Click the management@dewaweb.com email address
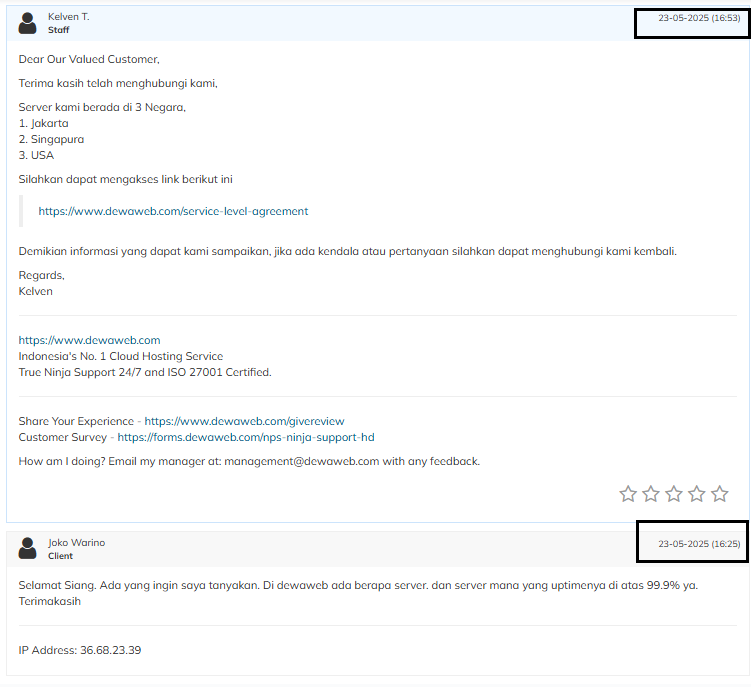Viewport: 751px width, 687px height. [301, 462]
